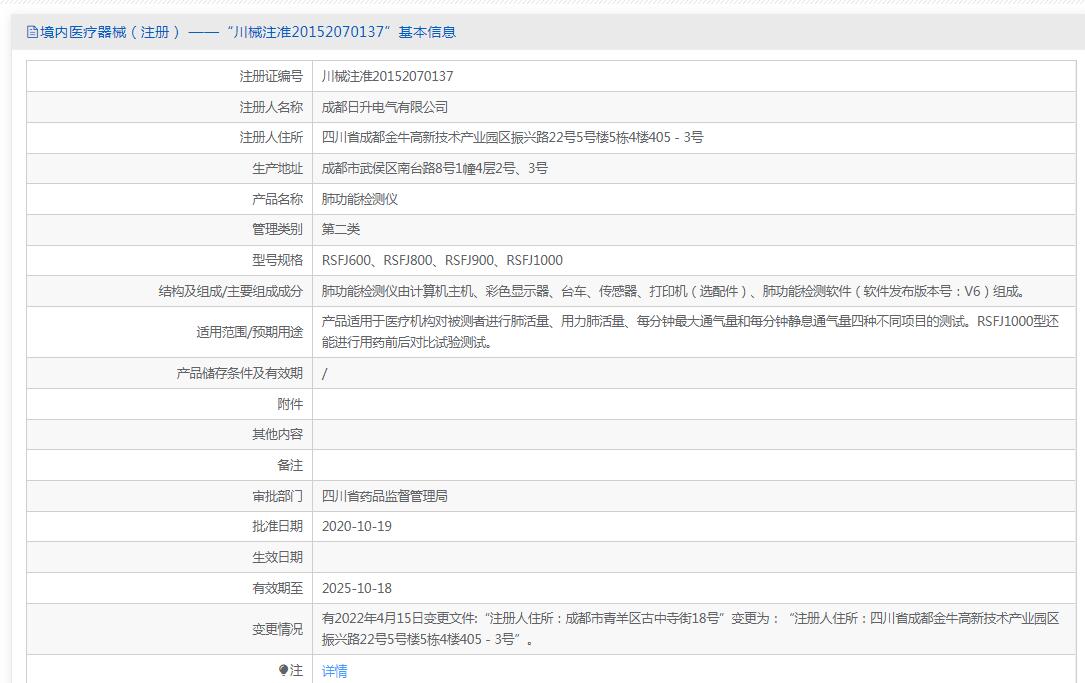This screenshot has height=683, width=1085.
Task: Click the registrant address starting with 四川省成都金牛
Action: 512,137
